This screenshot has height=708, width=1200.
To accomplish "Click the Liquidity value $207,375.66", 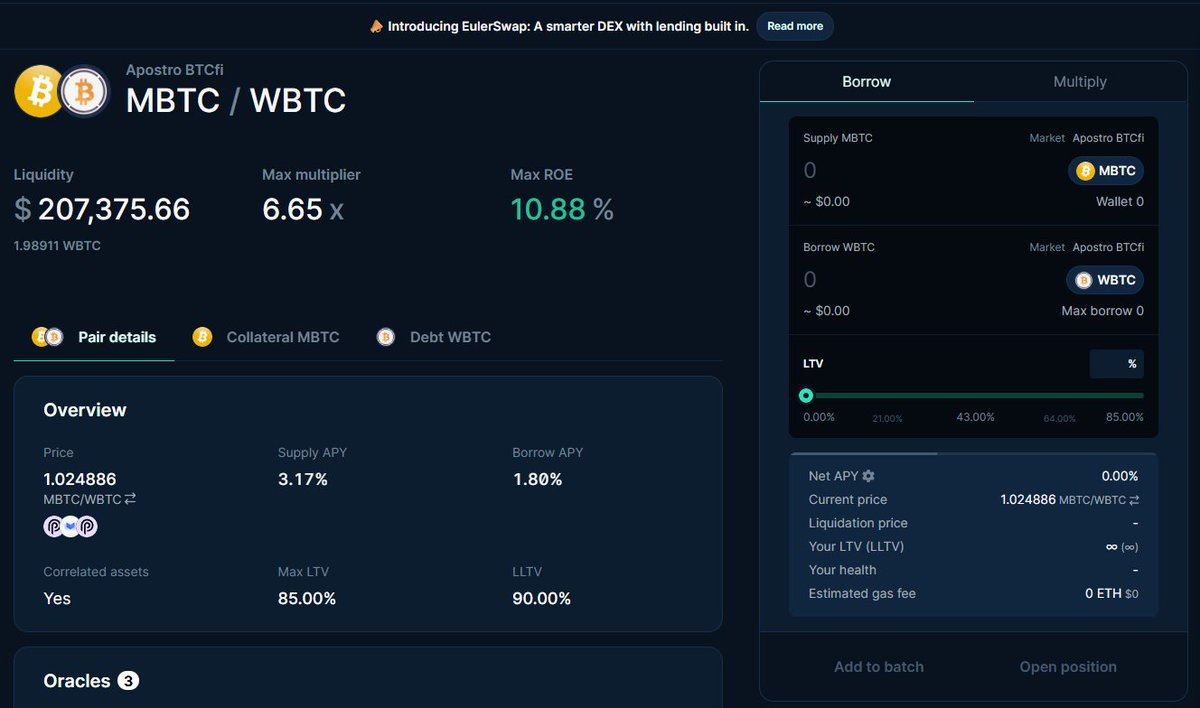I will click(x=102, y=209).
